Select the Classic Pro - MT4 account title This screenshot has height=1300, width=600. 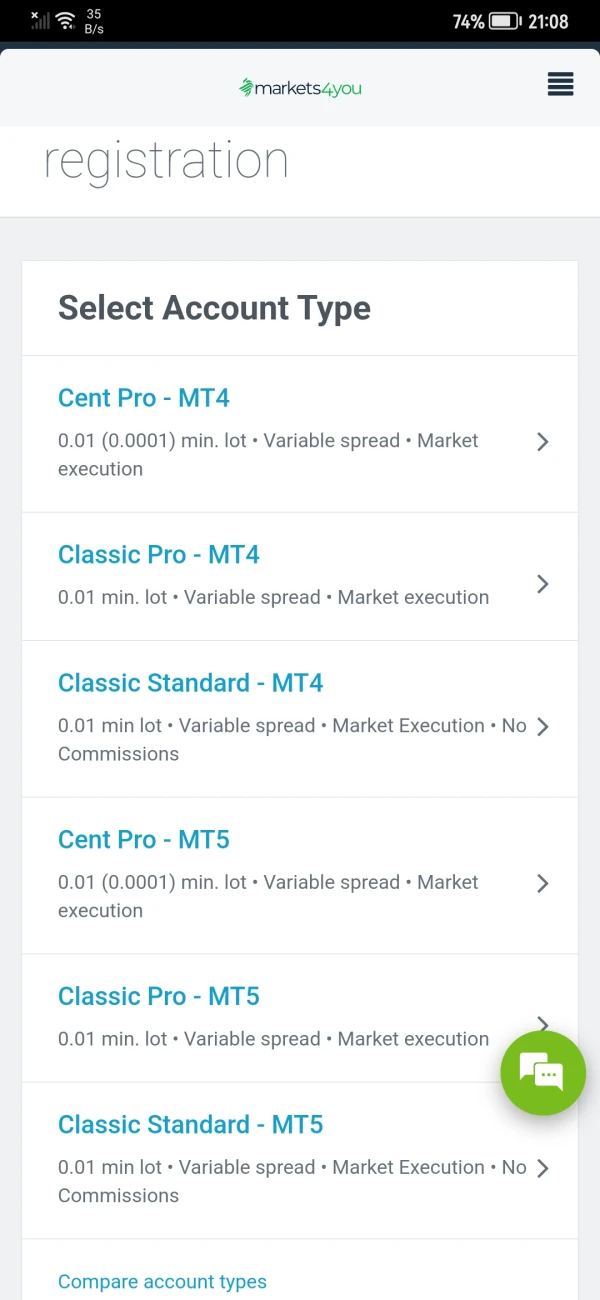(x=159, y=555)
